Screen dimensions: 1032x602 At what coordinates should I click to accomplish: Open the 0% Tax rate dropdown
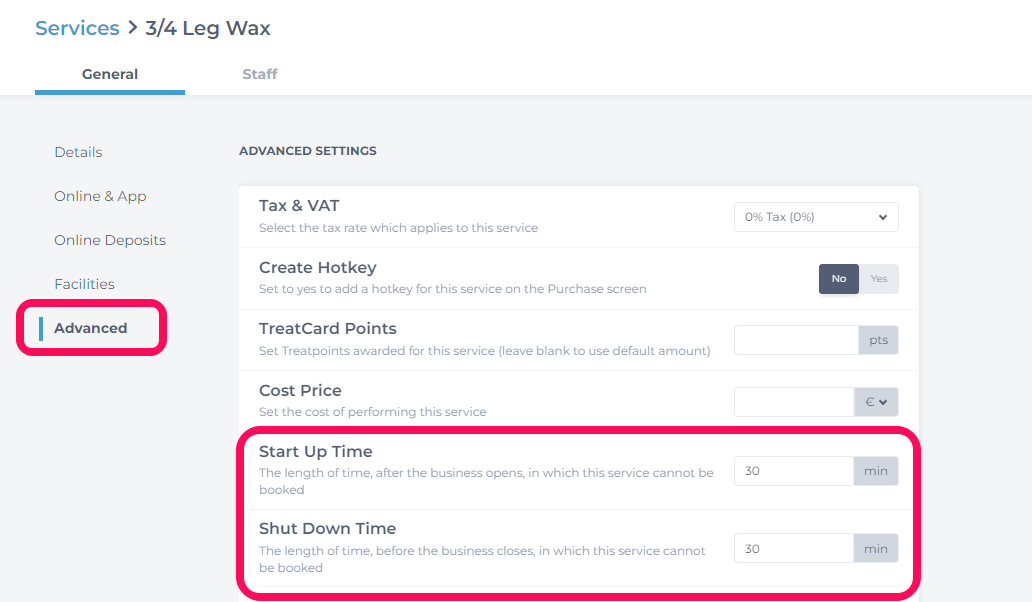[816, 217]
